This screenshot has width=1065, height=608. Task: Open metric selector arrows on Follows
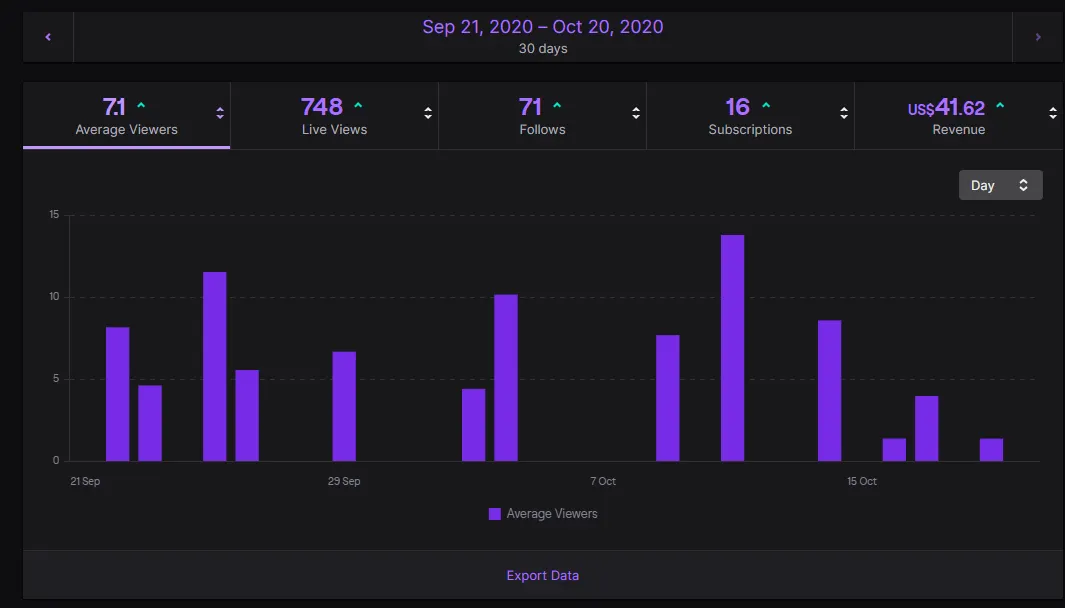[x=636, y=113]
